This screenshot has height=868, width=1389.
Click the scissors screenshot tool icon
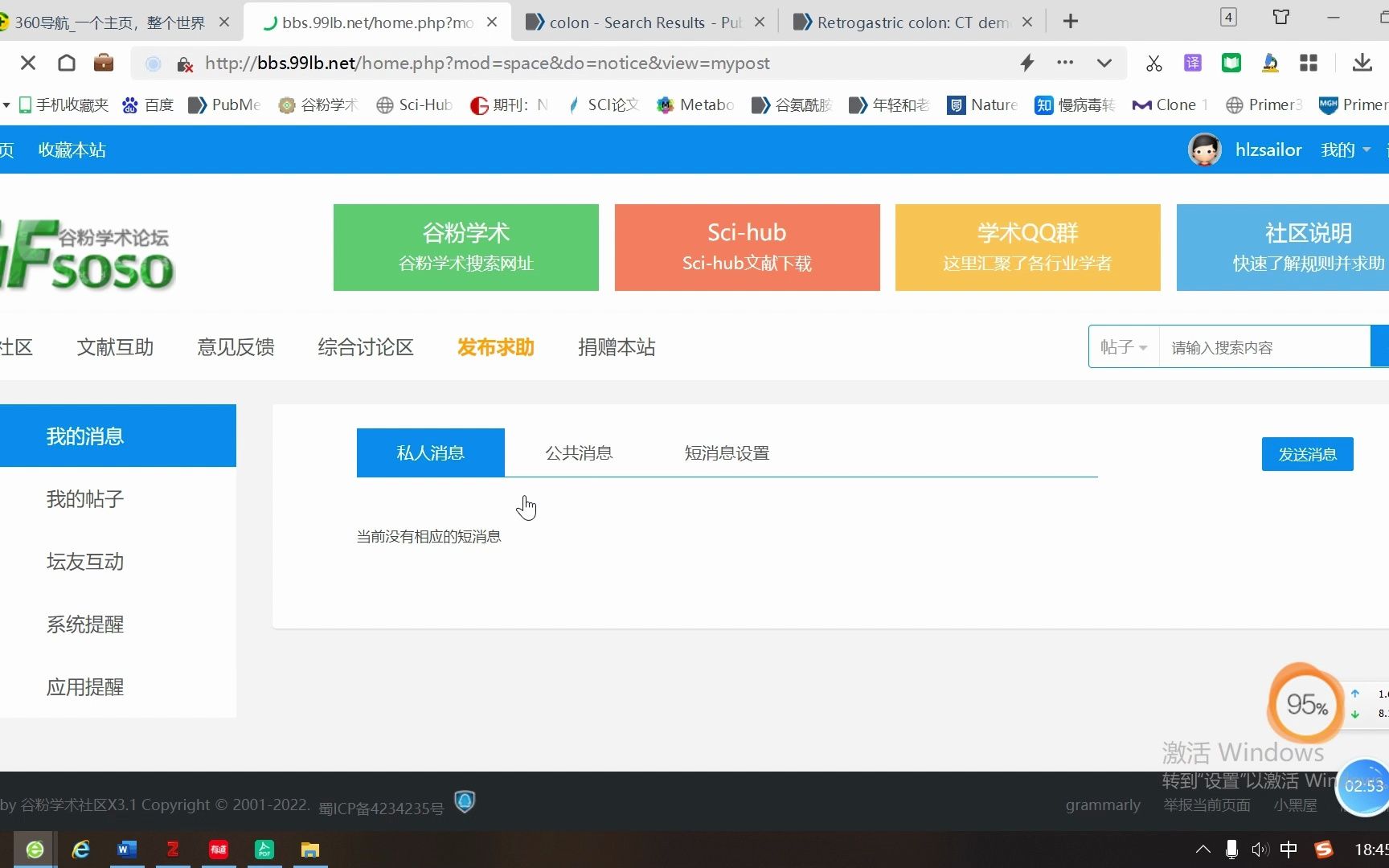point(1154,63)
